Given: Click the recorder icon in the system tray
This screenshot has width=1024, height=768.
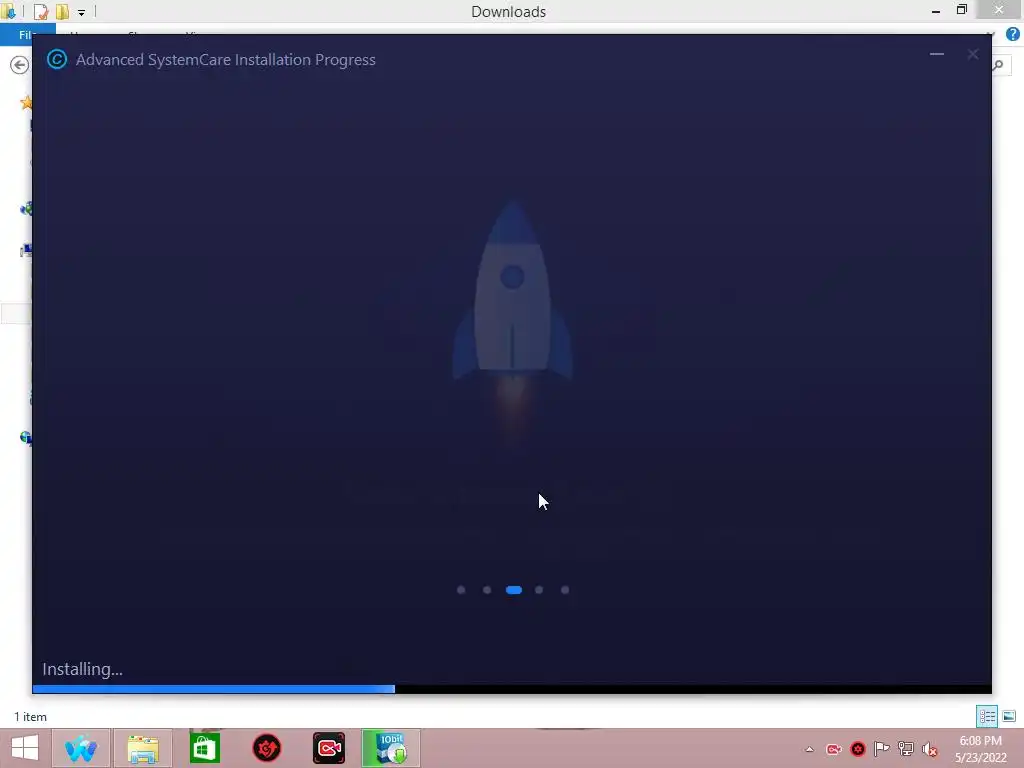Looking at the screenshot, I should (x=834, y=749).
